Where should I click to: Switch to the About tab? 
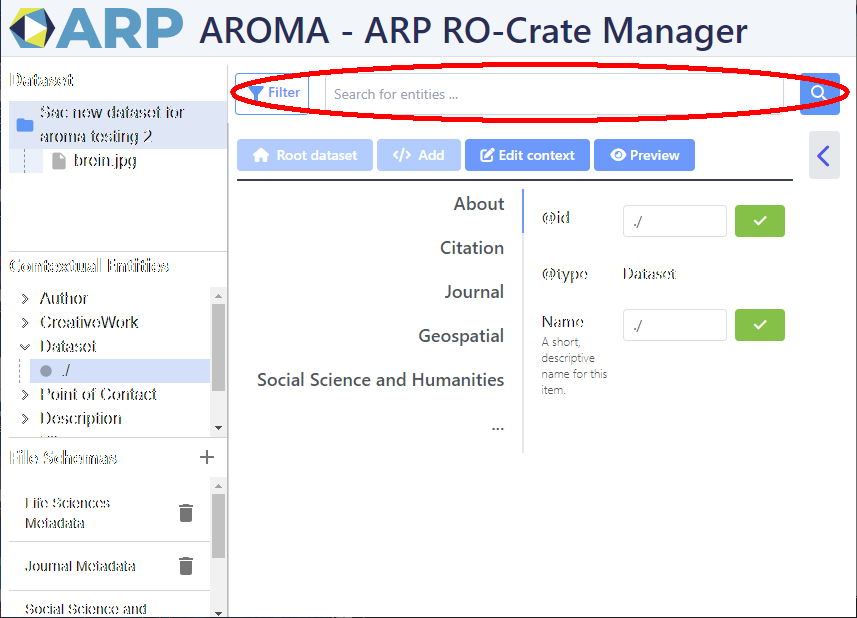(x=479, y=204)
